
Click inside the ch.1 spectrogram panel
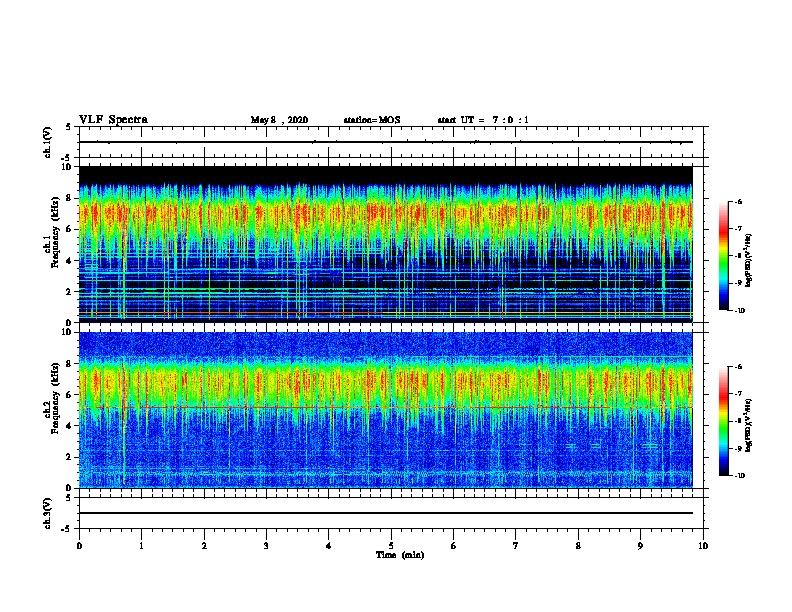coord(386,244)
